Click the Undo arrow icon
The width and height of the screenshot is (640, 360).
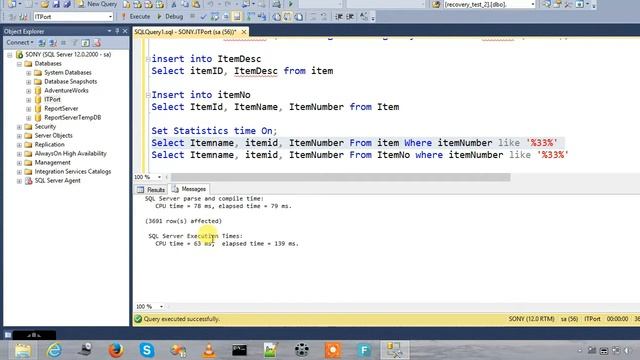point(210,4)
